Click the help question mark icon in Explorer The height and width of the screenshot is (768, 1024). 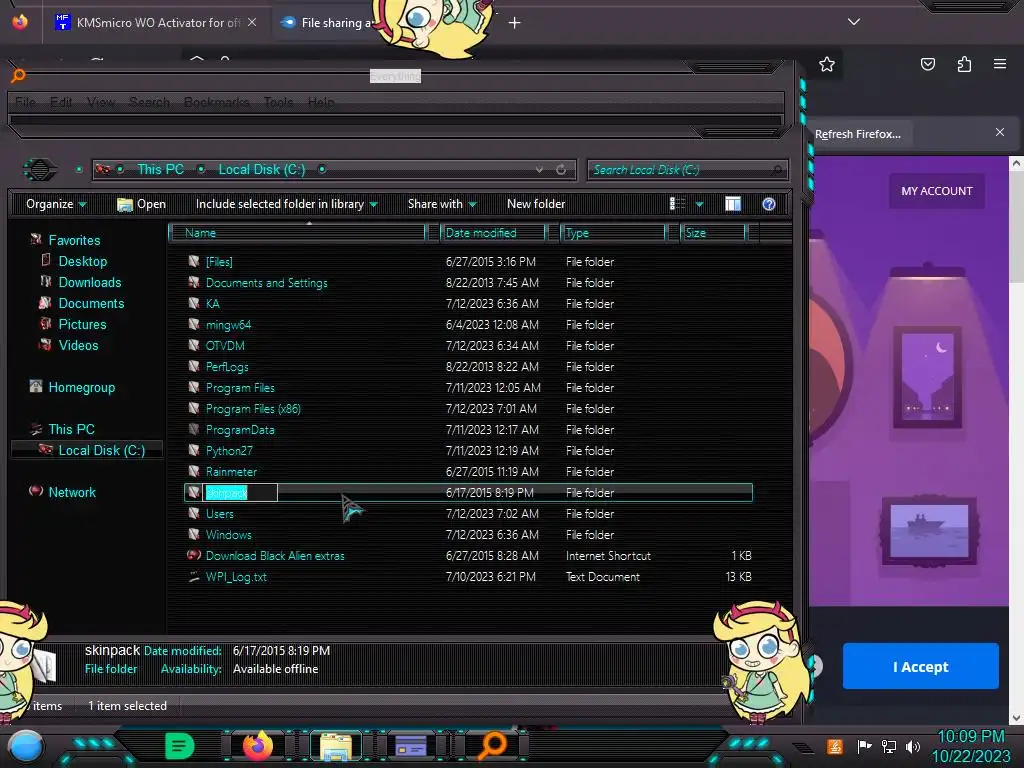[769, 204]
